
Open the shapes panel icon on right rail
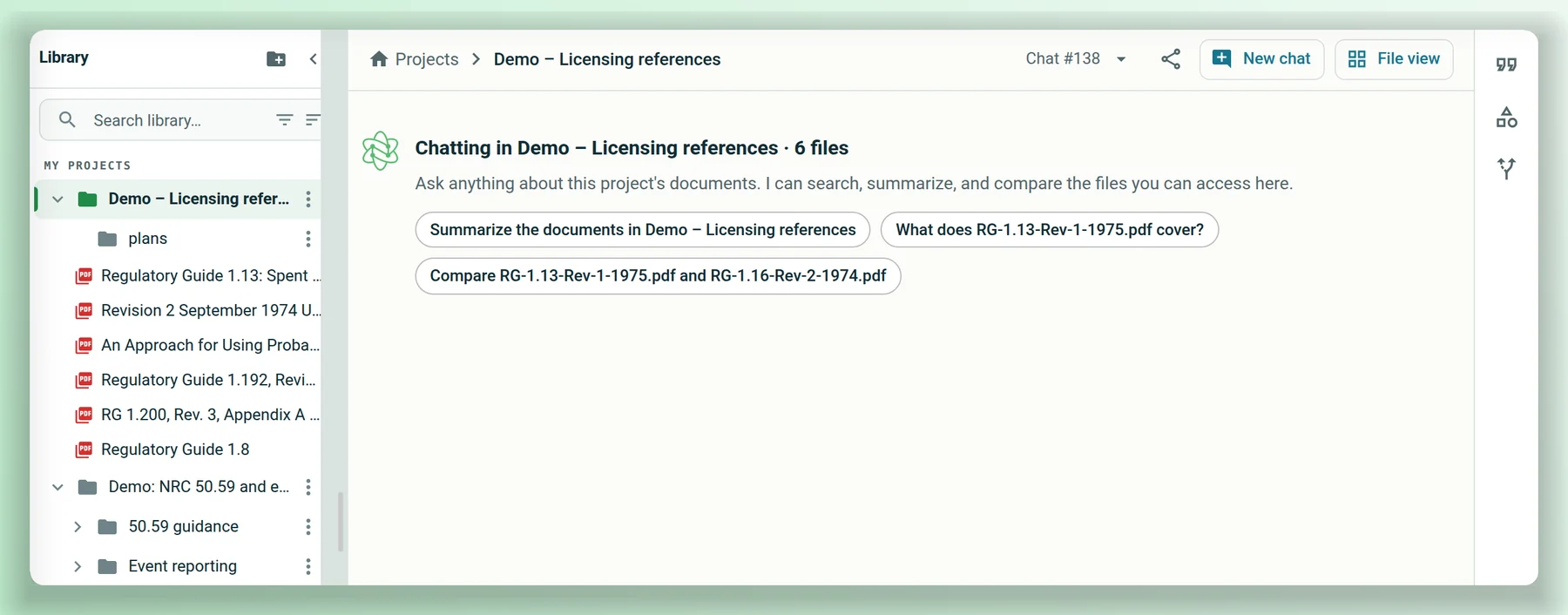click(x=1506, y=117)
